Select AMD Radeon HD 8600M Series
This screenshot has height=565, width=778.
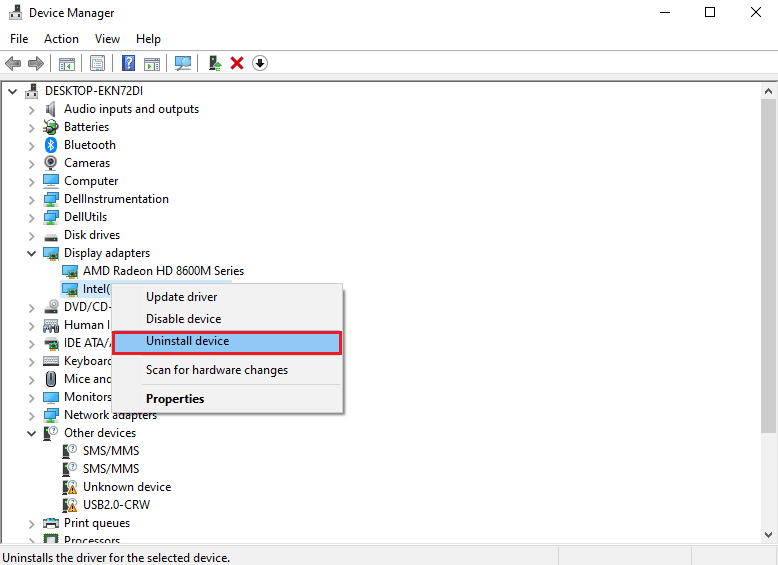[x=163, y=271]
